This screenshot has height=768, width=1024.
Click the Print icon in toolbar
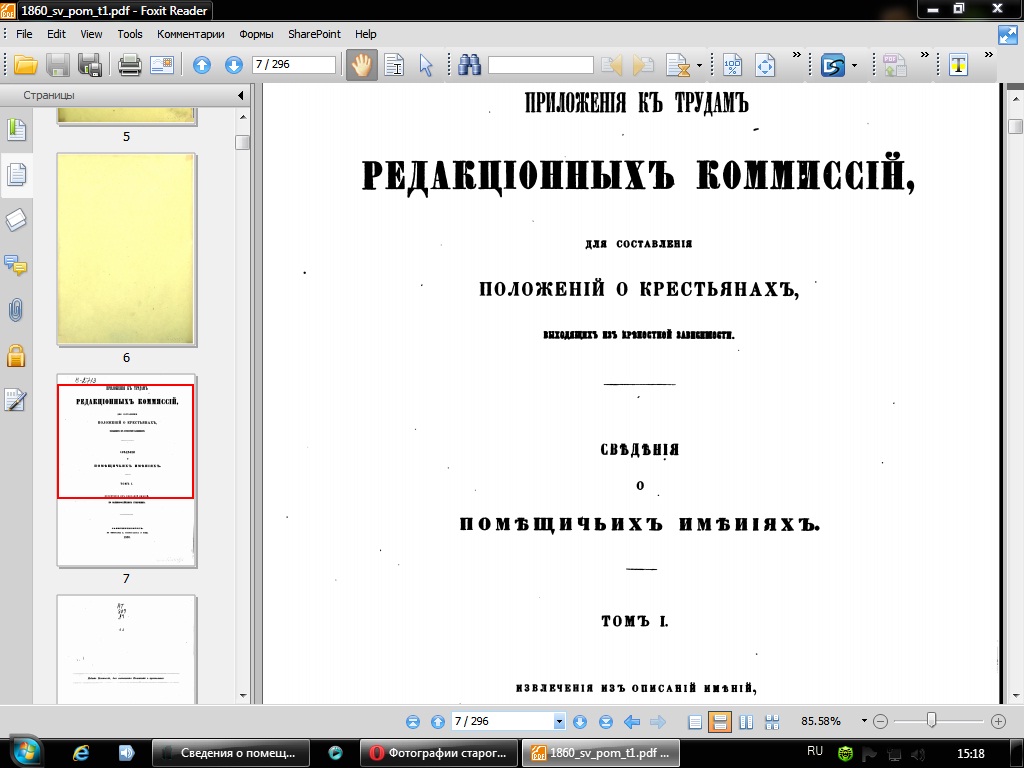[129, 66]
